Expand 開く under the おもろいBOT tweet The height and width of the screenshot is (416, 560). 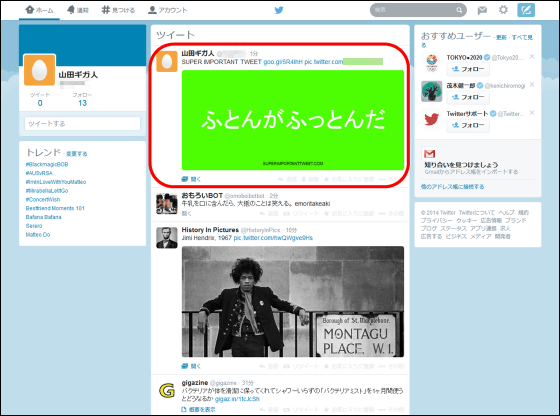pos(187,214)
